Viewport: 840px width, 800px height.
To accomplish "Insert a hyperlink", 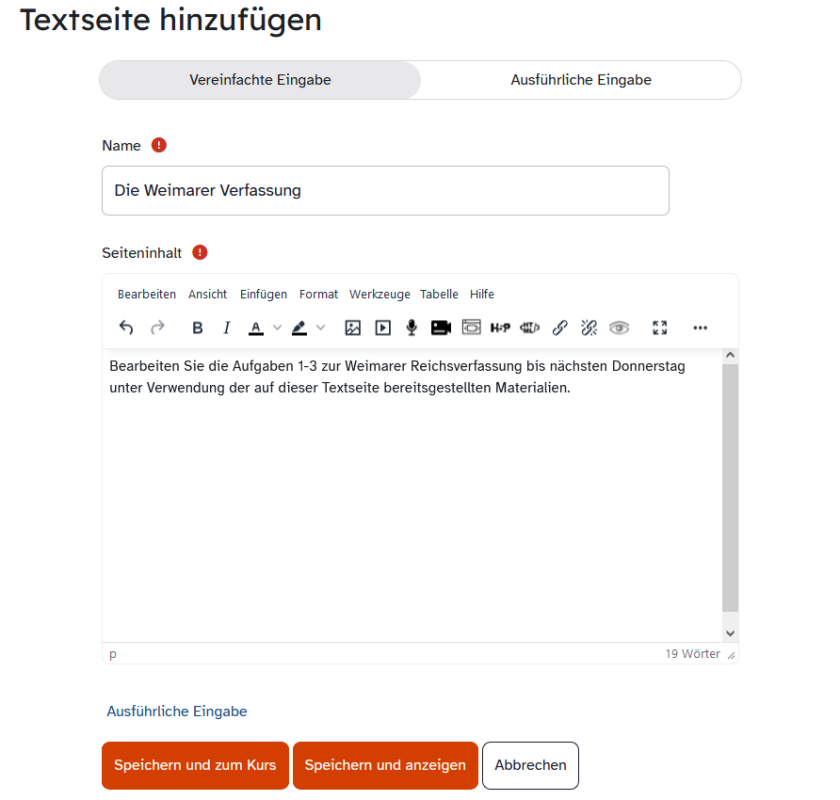I will (x=560, y=327).
